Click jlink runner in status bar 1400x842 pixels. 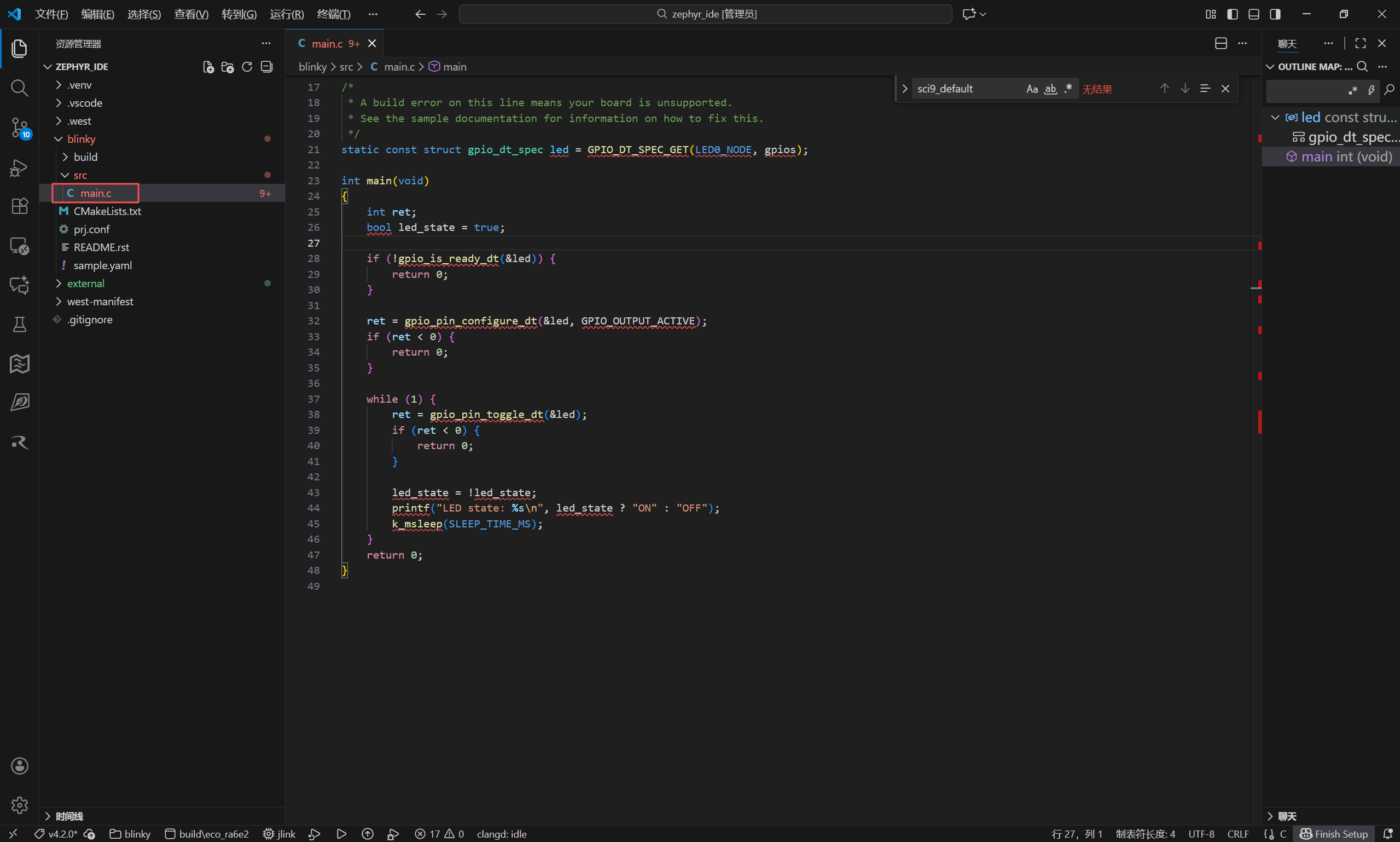279,834
